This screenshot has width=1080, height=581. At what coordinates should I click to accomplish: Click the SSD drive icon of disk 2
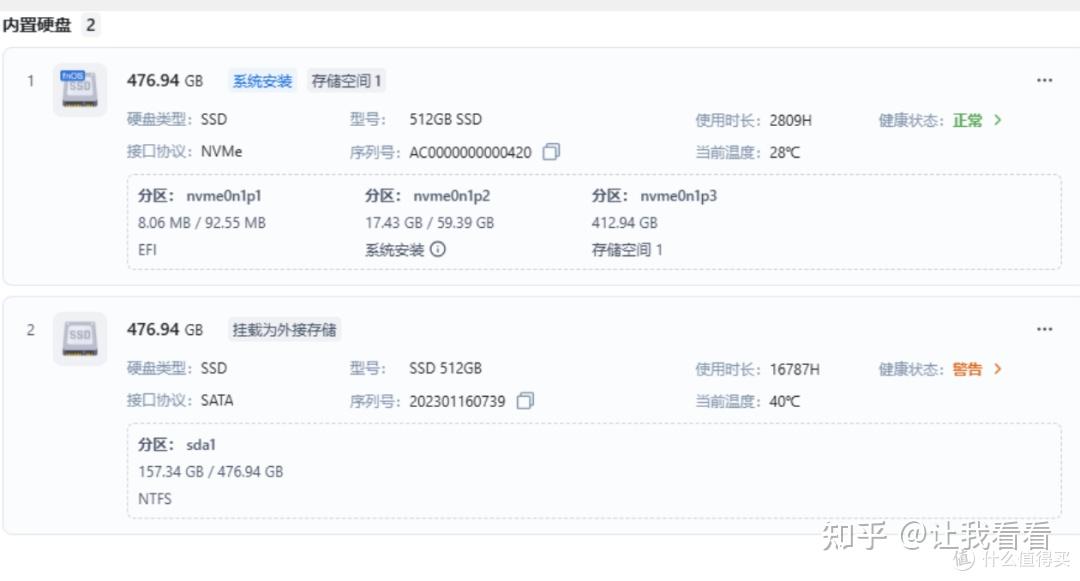80,339
